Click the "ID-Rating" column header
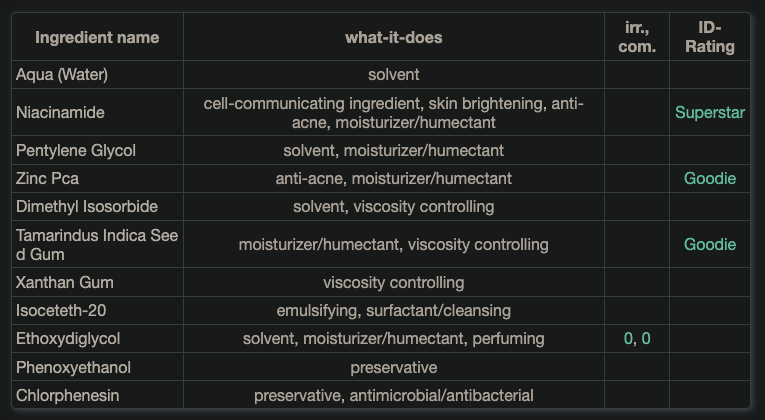 710,38
